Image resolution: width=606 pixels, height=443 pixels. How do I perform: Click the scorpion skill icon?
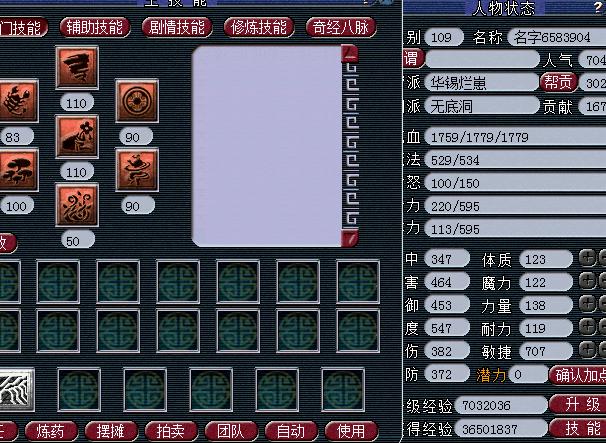coord(18,101)
